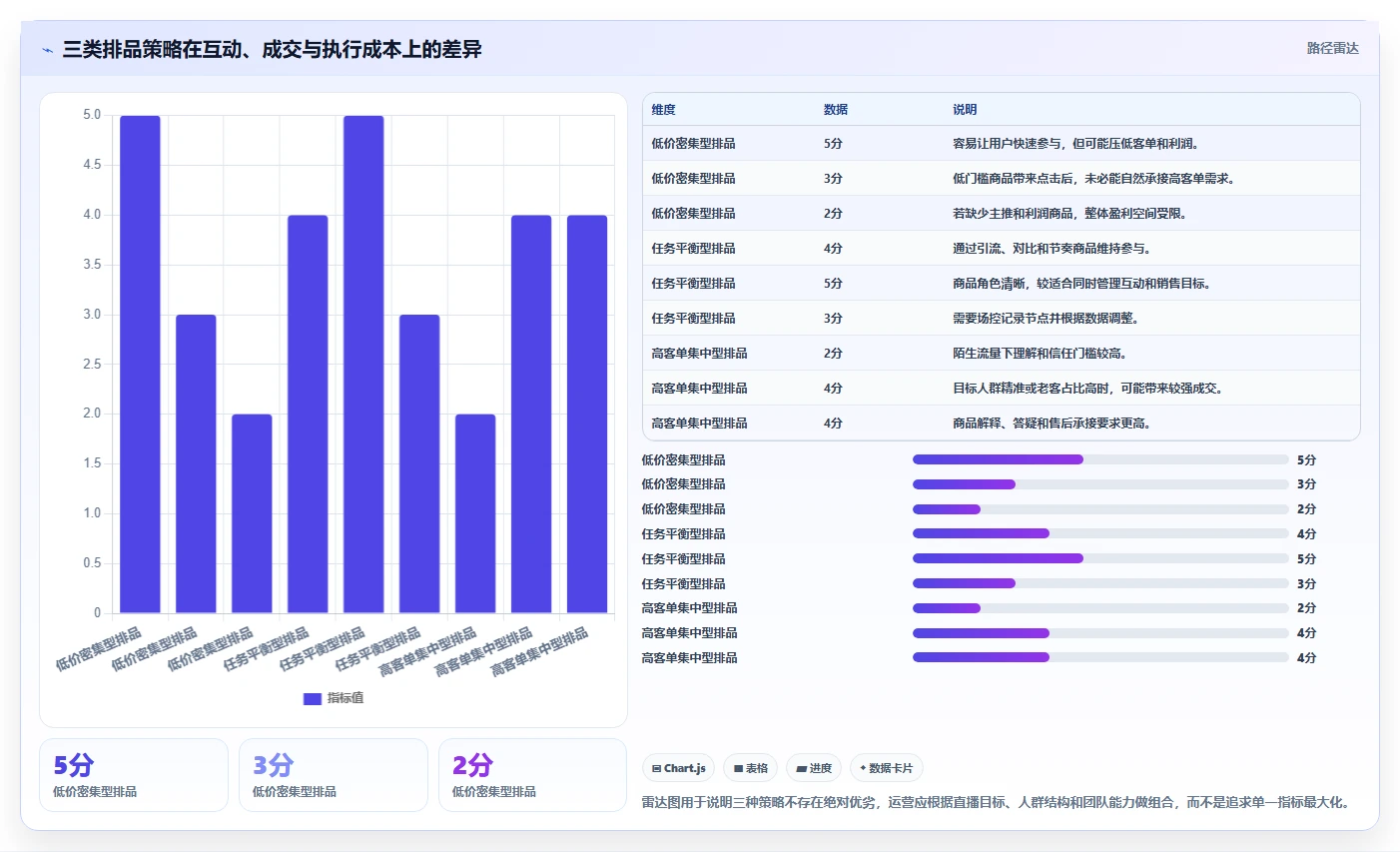Image resolution: width=1400 pixels, height=852 pixels.
Task: Open the 2分 低价密集型排品 card
Action: pyautogui.click(x=533, y=775)
